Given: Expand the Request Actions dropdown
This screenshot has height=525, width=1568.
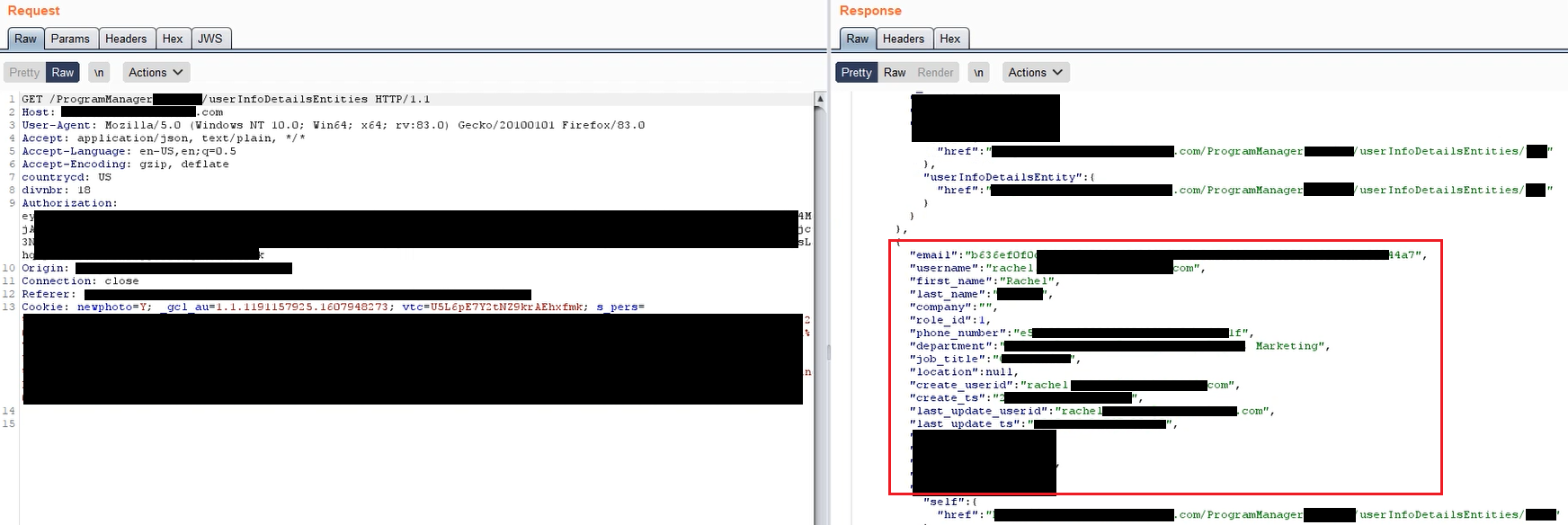Looking at the screenshot, I should [155, 73].
